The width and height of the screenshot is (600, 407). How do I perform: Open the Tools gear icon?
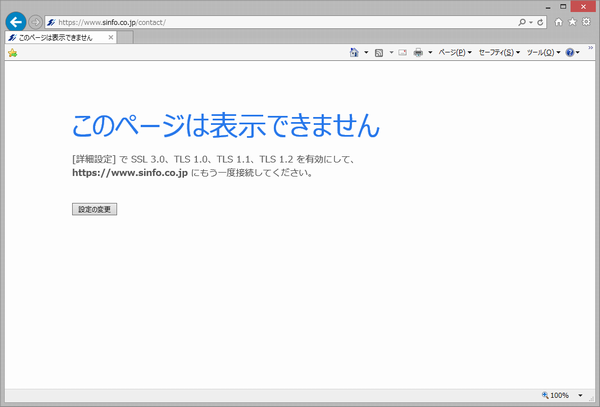pos(586,22)
